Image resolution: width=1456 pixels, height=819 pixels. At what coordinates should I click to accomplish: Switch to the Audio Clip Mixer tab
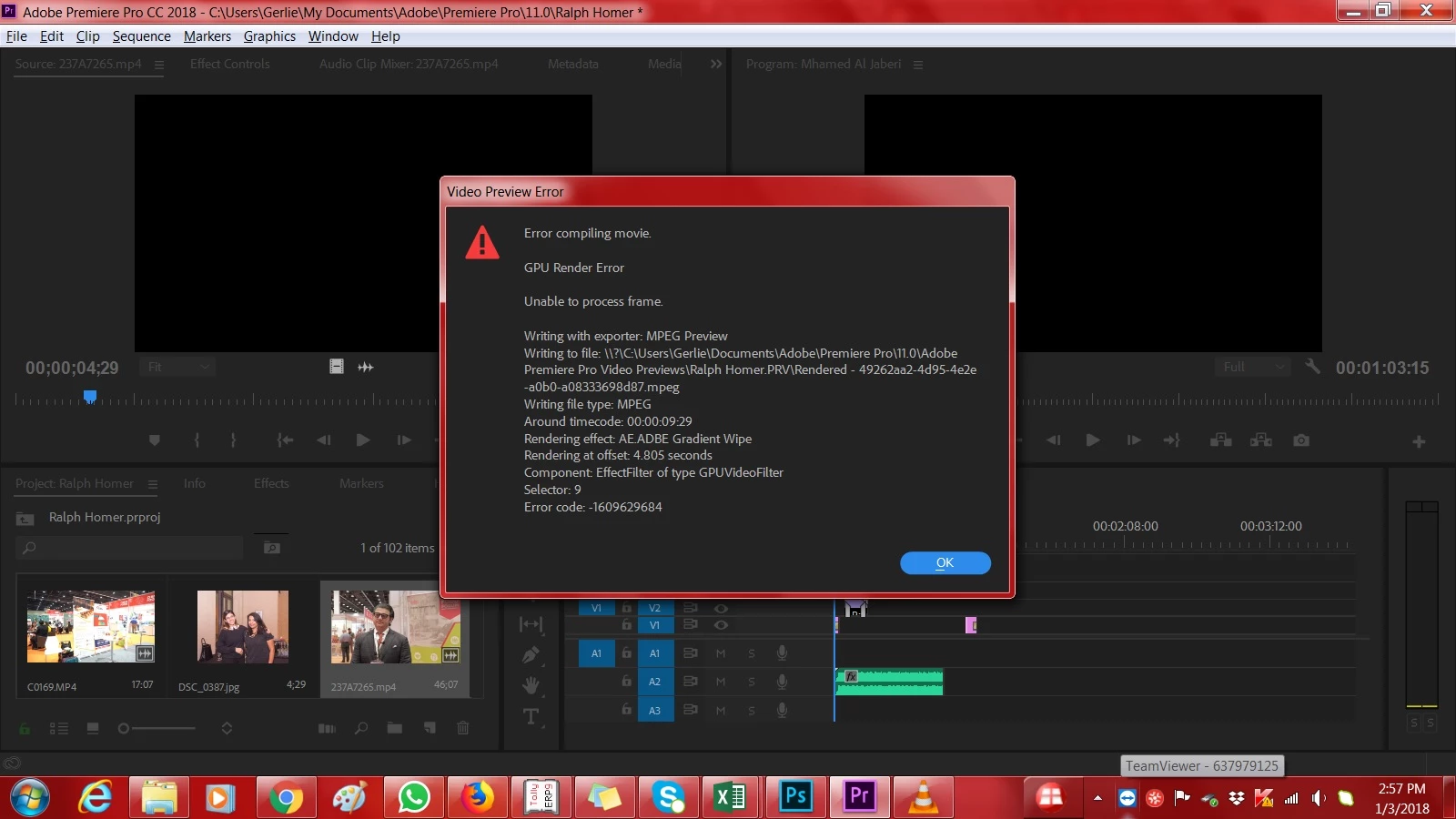point(409,64)
